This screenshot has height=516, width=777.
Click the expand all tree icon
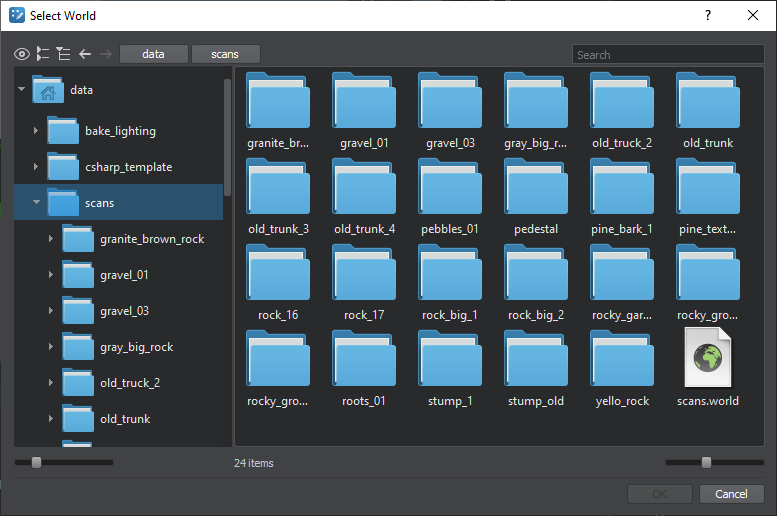click(x=43, y=54)
